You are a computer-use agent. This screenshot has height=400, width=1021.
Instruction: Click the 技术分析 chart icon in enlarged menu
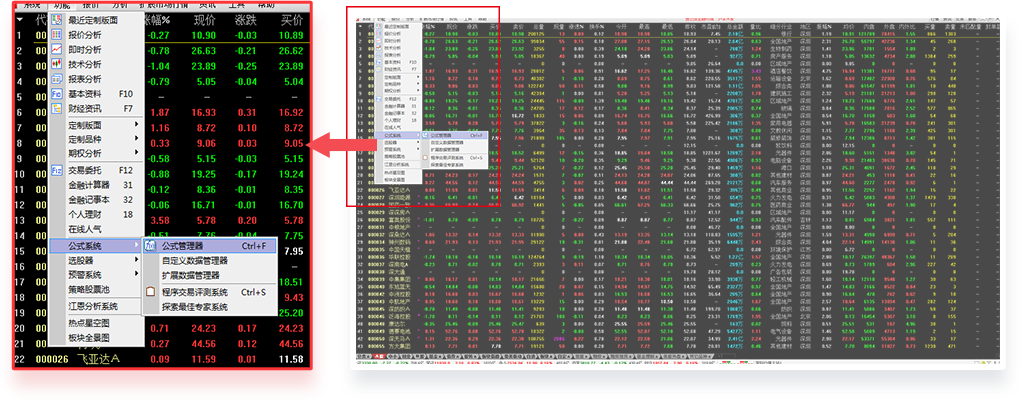pos(56,64)
